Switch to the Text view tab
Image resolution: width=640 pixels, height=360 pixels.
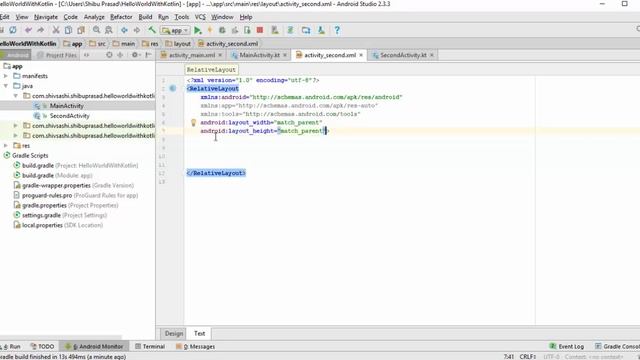[x=199, y=333]
